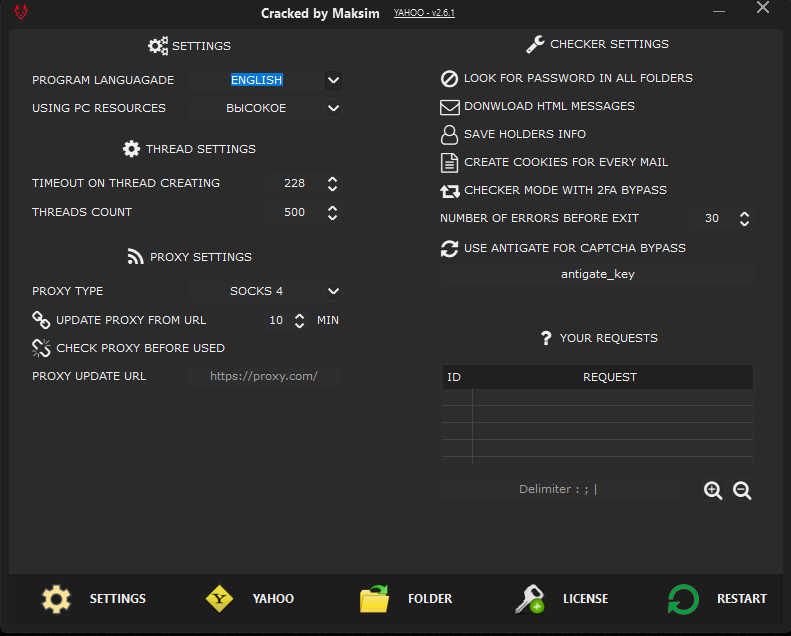Image resolution: width=791 pixels, height=636 pixels.
Task: Minimize the checker window
Action: pyautogui.click(x=719, y=11)
